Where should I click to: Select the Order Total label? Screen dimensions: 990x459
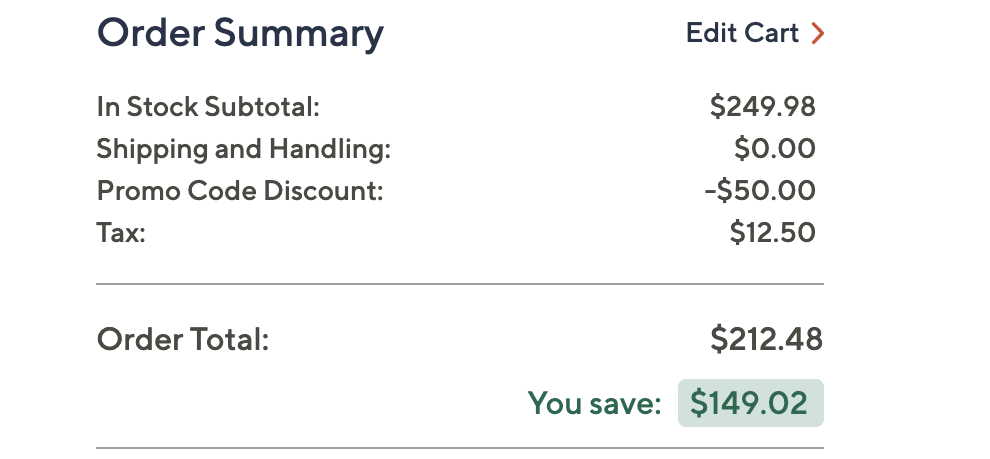pos(183,340)
